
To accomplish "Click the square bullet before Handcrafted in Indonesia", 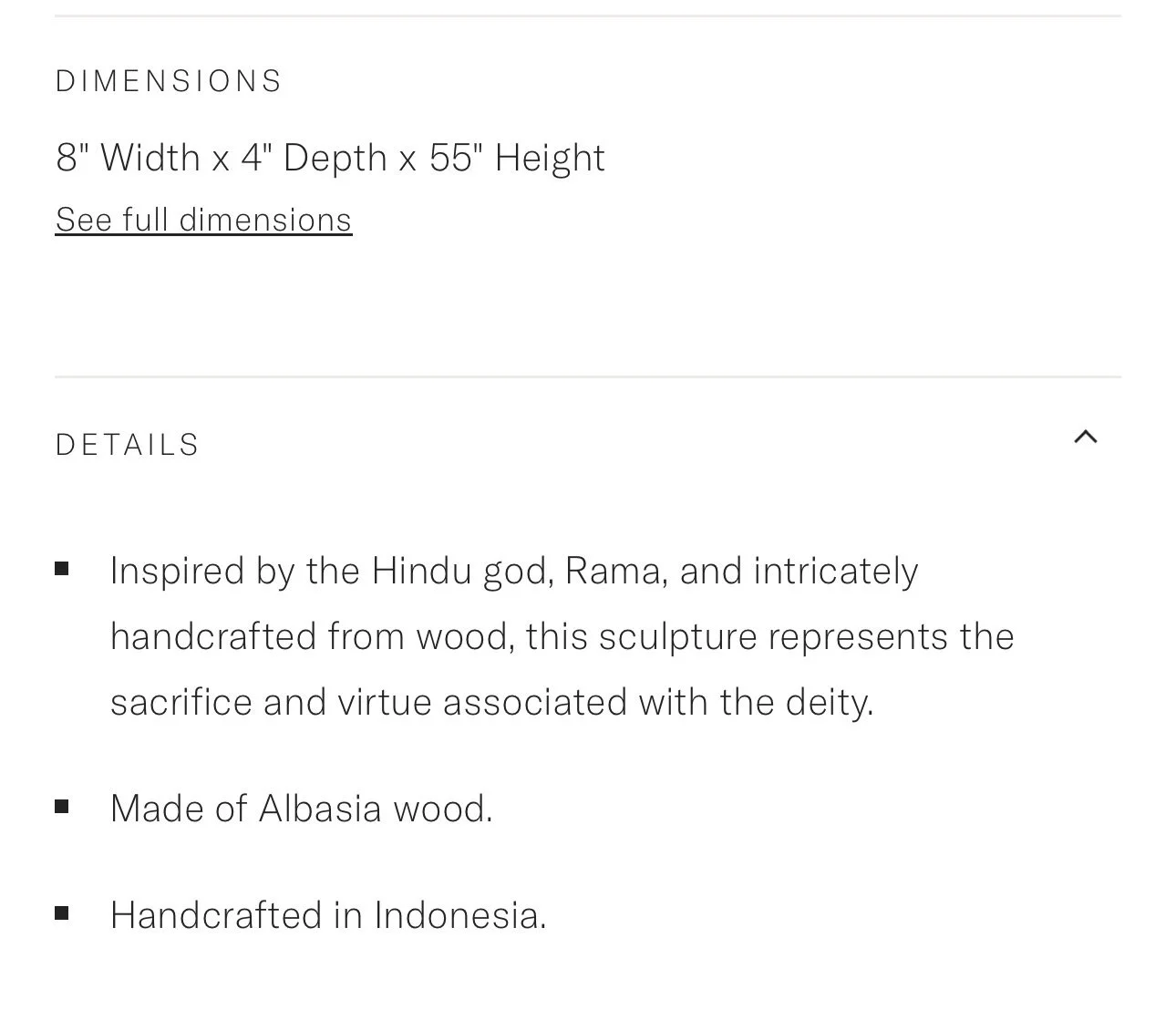I will 62,912.
